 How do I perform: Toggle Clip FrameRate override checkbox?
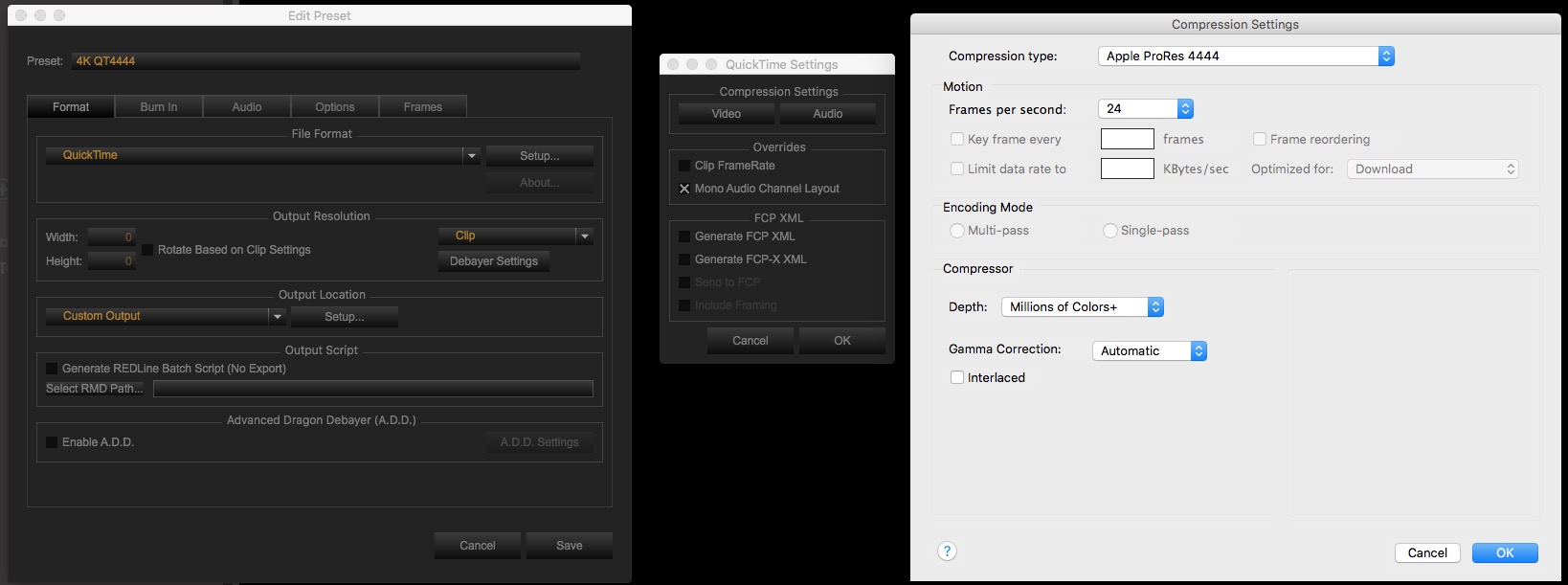(684, 166)
